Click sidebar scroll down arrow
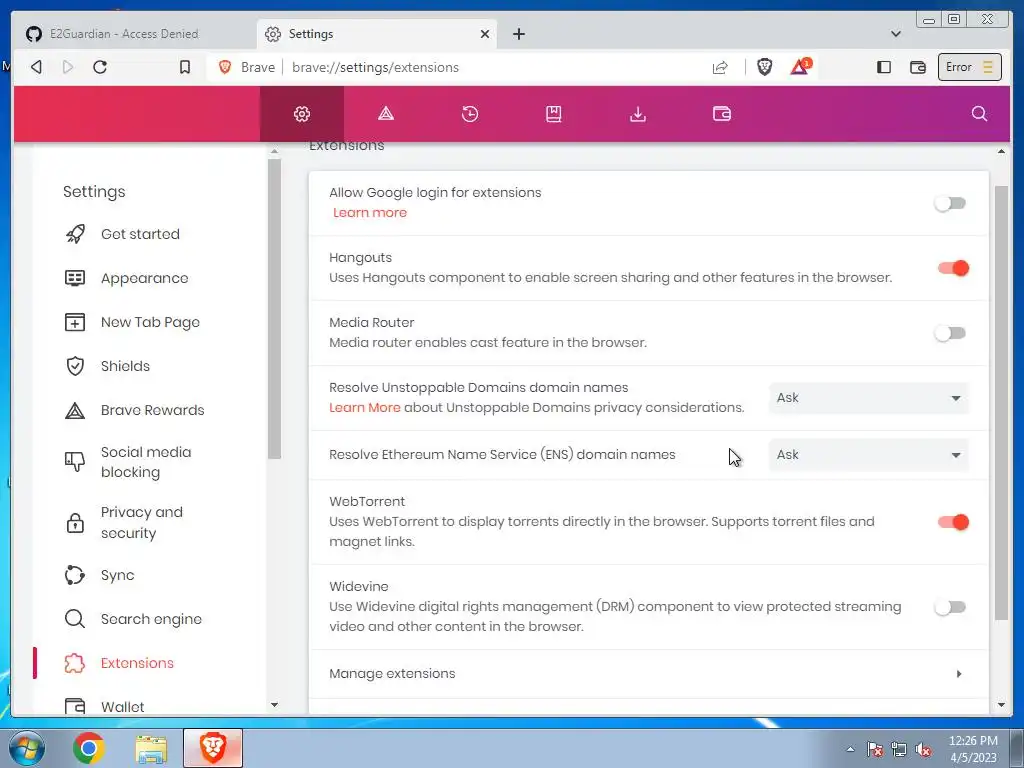This screenshot has width=1024, height=768. pyautogui.click(x=274, y=705)
